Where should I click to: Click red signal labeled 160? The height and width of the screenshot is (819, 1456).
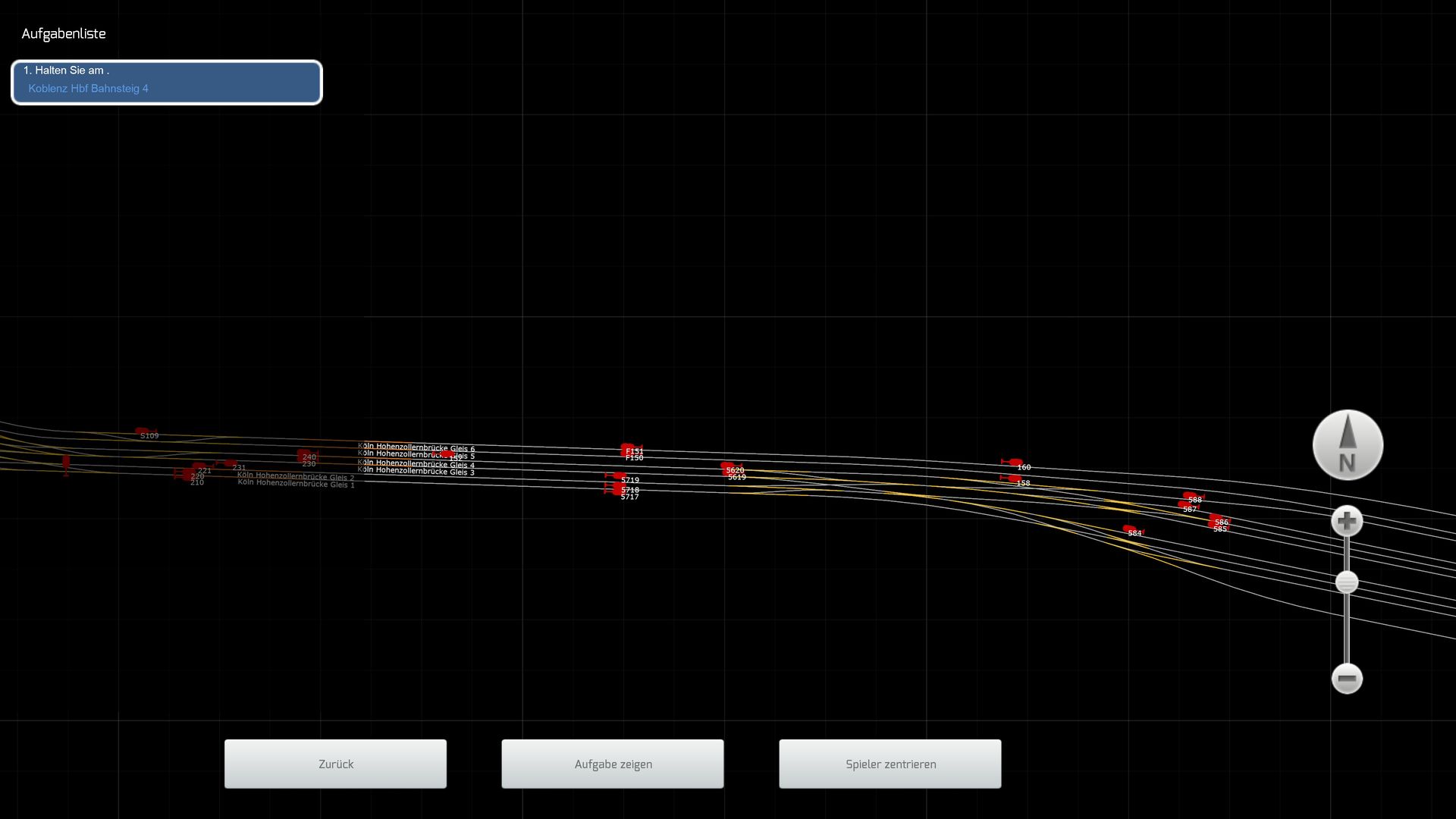(1014, 462)
